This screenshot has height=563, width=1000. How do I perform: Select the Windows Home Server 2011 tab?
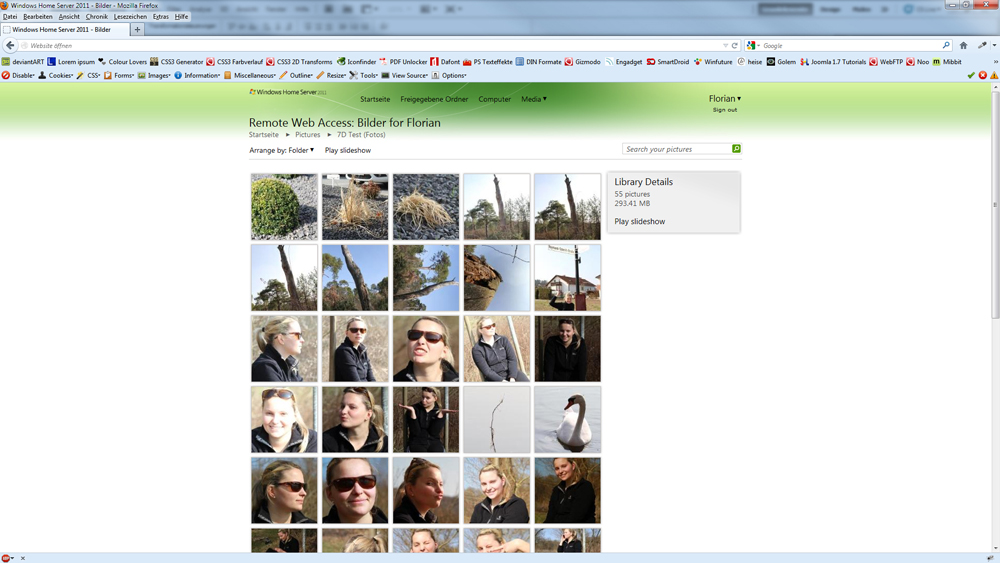coord(65,29)
